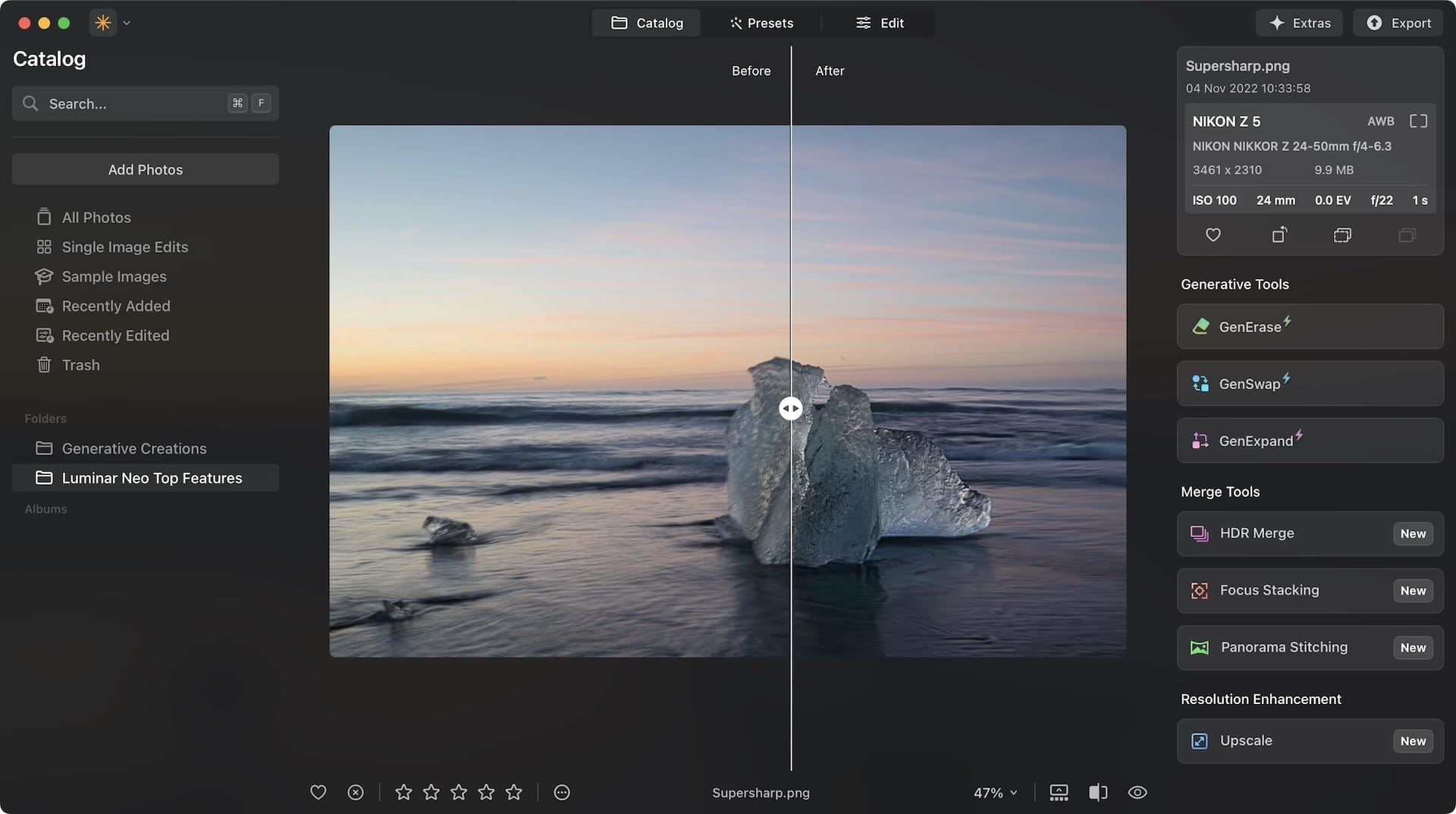The image size is (1456, 814).
Task: Toggle the eye preview icon
Action: pyautogui.click(x=1137, y=793)
